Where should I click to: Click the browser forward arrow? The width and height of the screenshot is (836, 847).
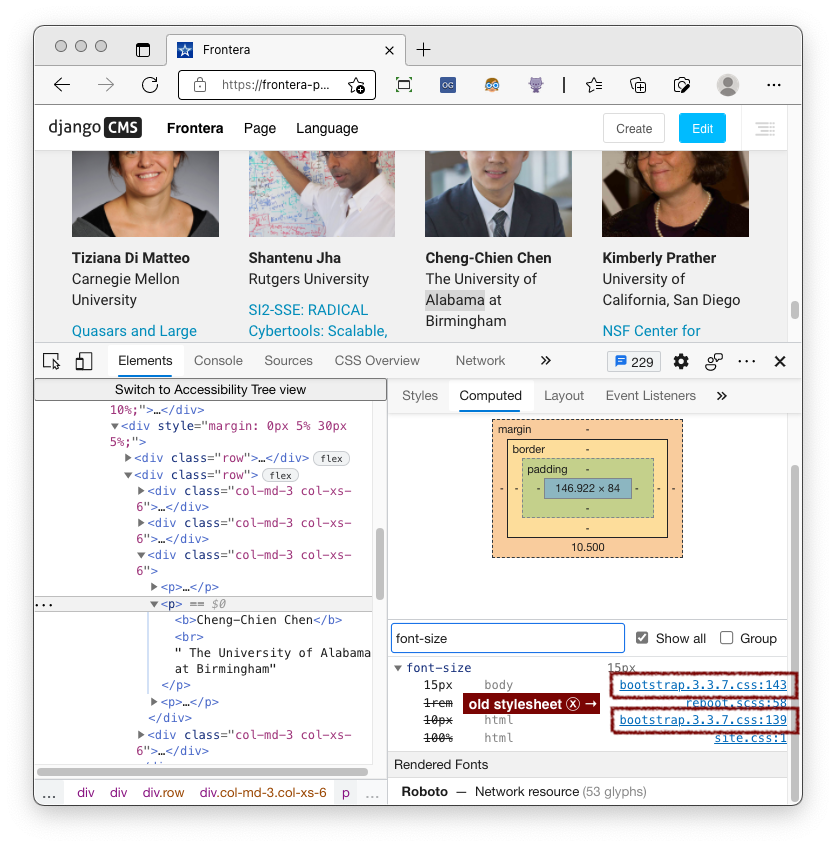coord(106,85)
